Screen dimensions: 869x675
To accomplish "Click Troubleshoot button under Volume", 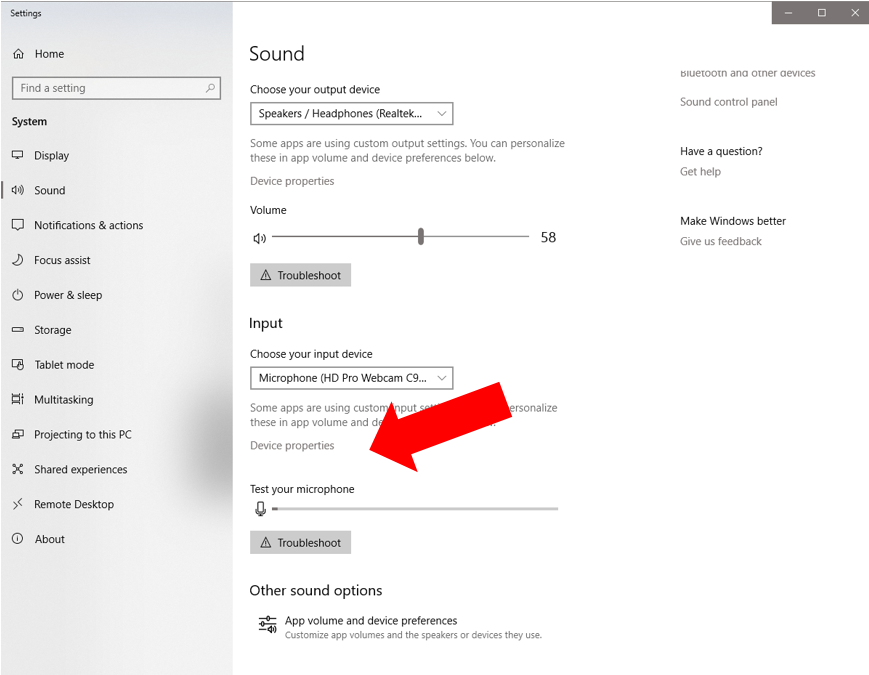I will coord(300,275).
